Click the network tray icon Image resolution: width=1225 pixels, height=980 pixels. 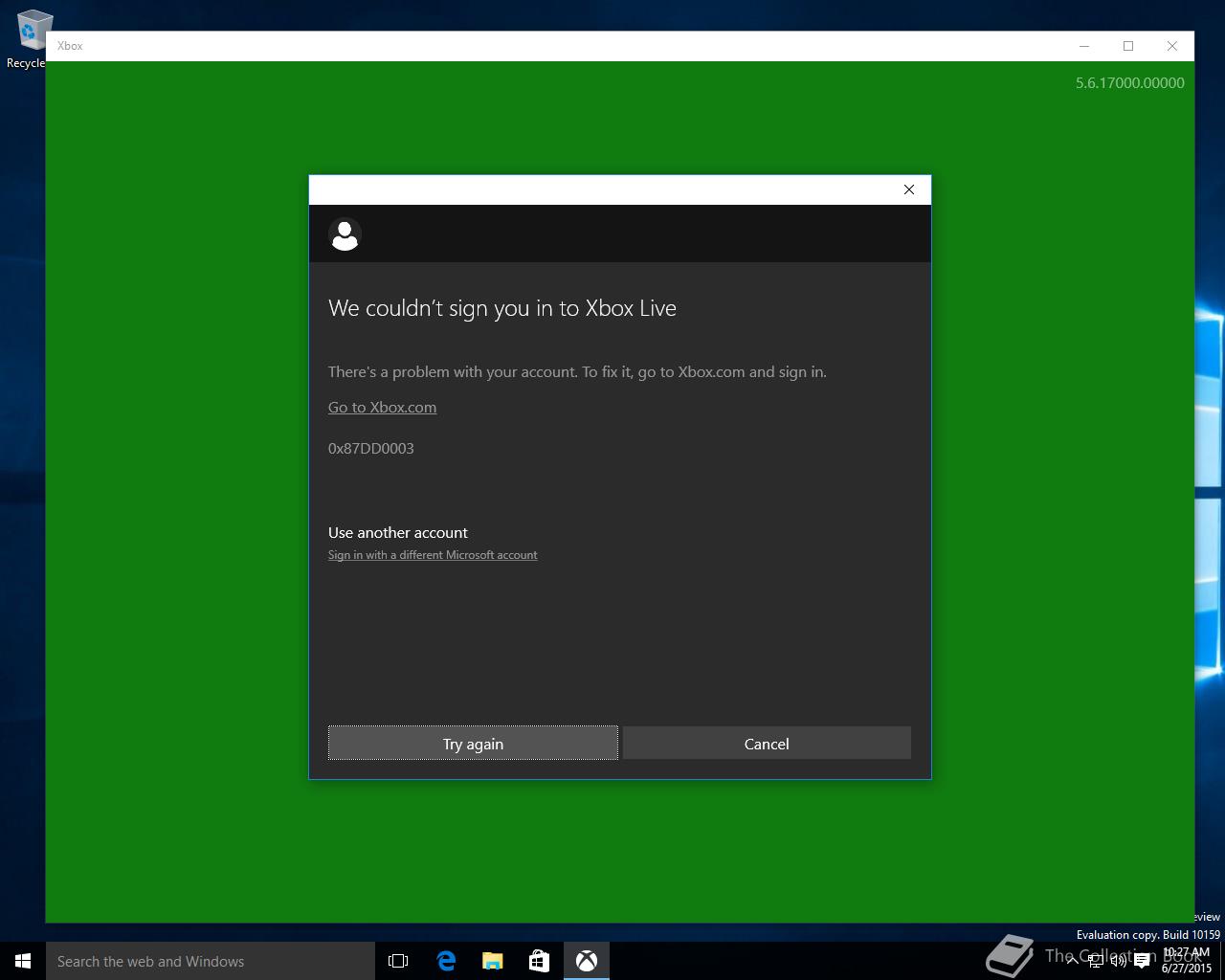[1095, 961]
